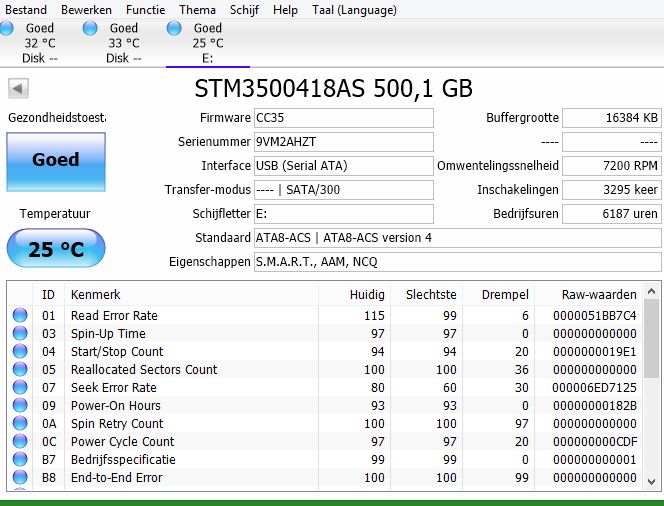Click the Eigenschappen field S.M.A.R.T., AAM, NCQ
This screenshot has height=506, width=664.
457,262
